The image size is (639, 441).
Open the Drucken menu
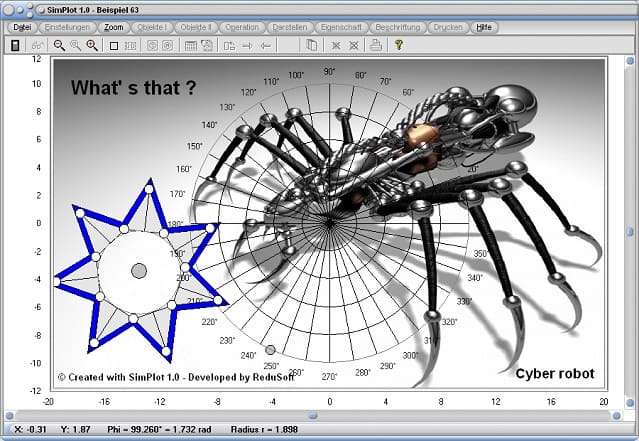click(x=448, y=27)
